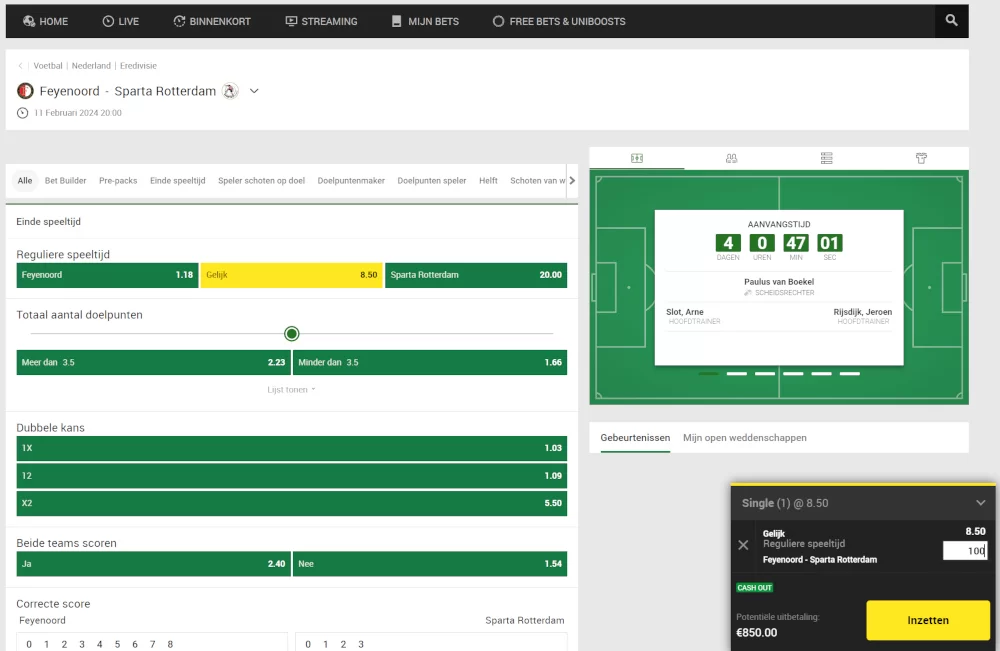Viewport: 1000px width, 651px height.
Task: Select the standings table icon tab
Action: pyautogui.click(x=827, y=158)
